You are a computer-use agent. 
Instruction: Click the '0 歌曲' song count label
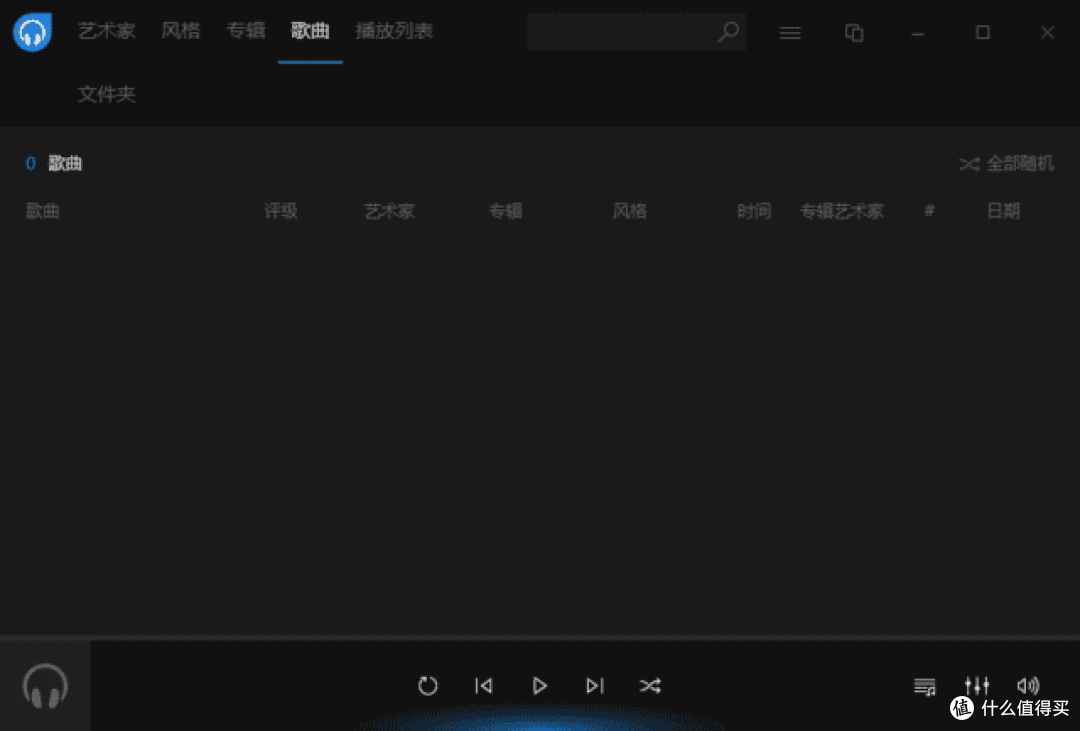point(54,163)
